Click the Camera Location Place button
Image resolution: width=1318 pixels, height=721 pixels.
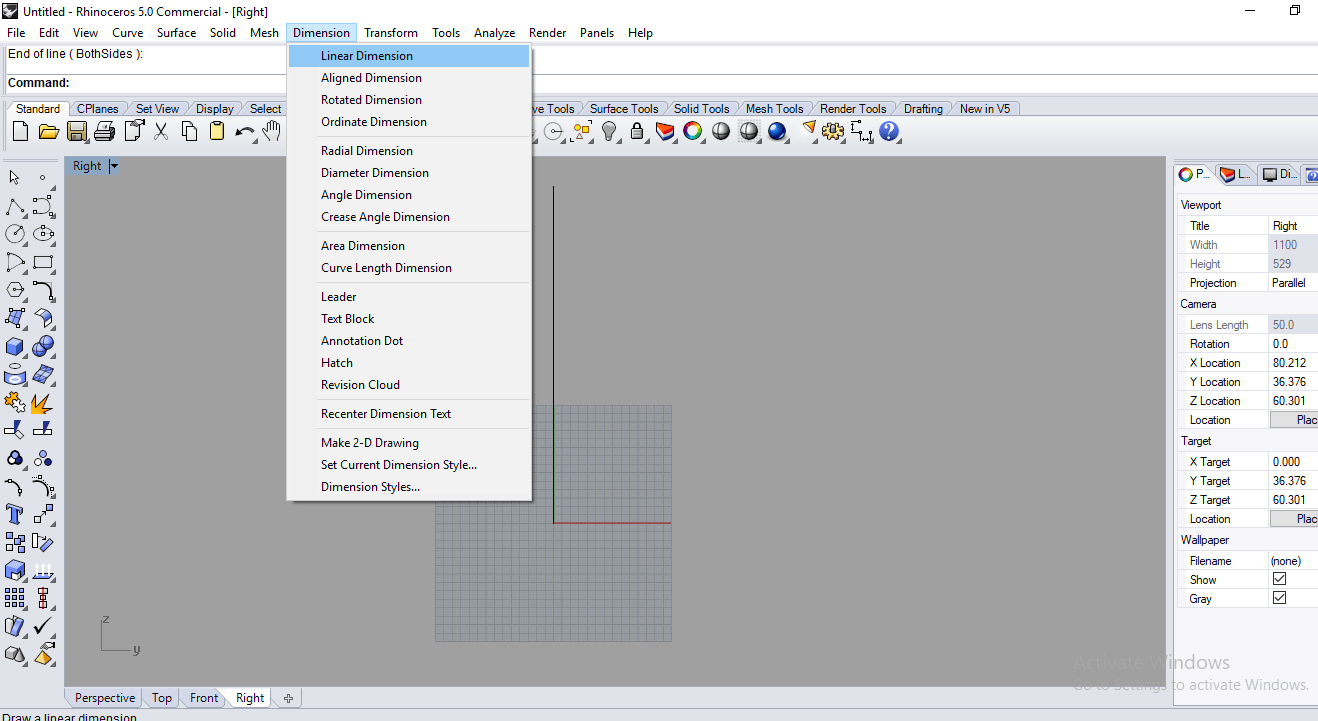point(1294,420)
